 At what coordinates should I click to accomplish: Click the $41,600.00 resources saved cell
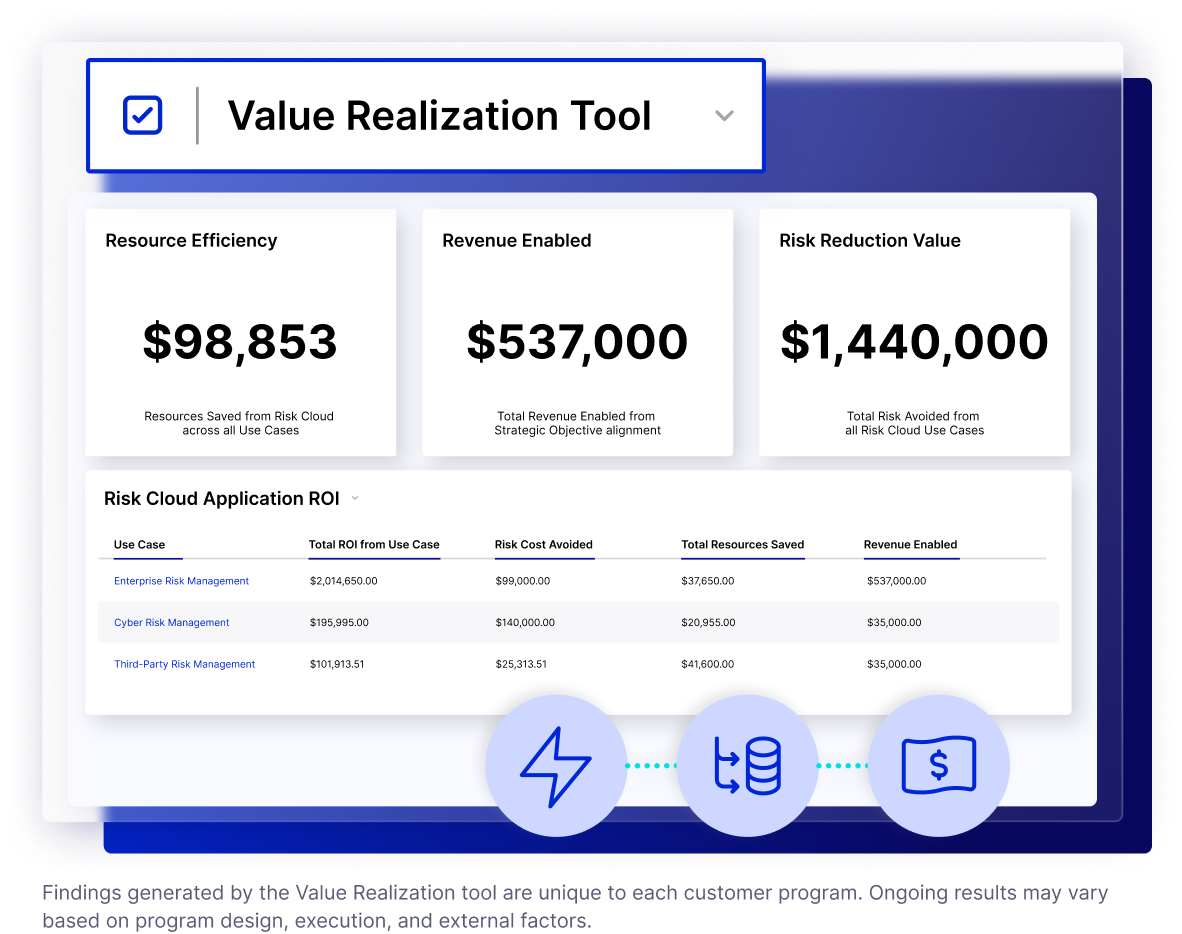pos(708,664)
